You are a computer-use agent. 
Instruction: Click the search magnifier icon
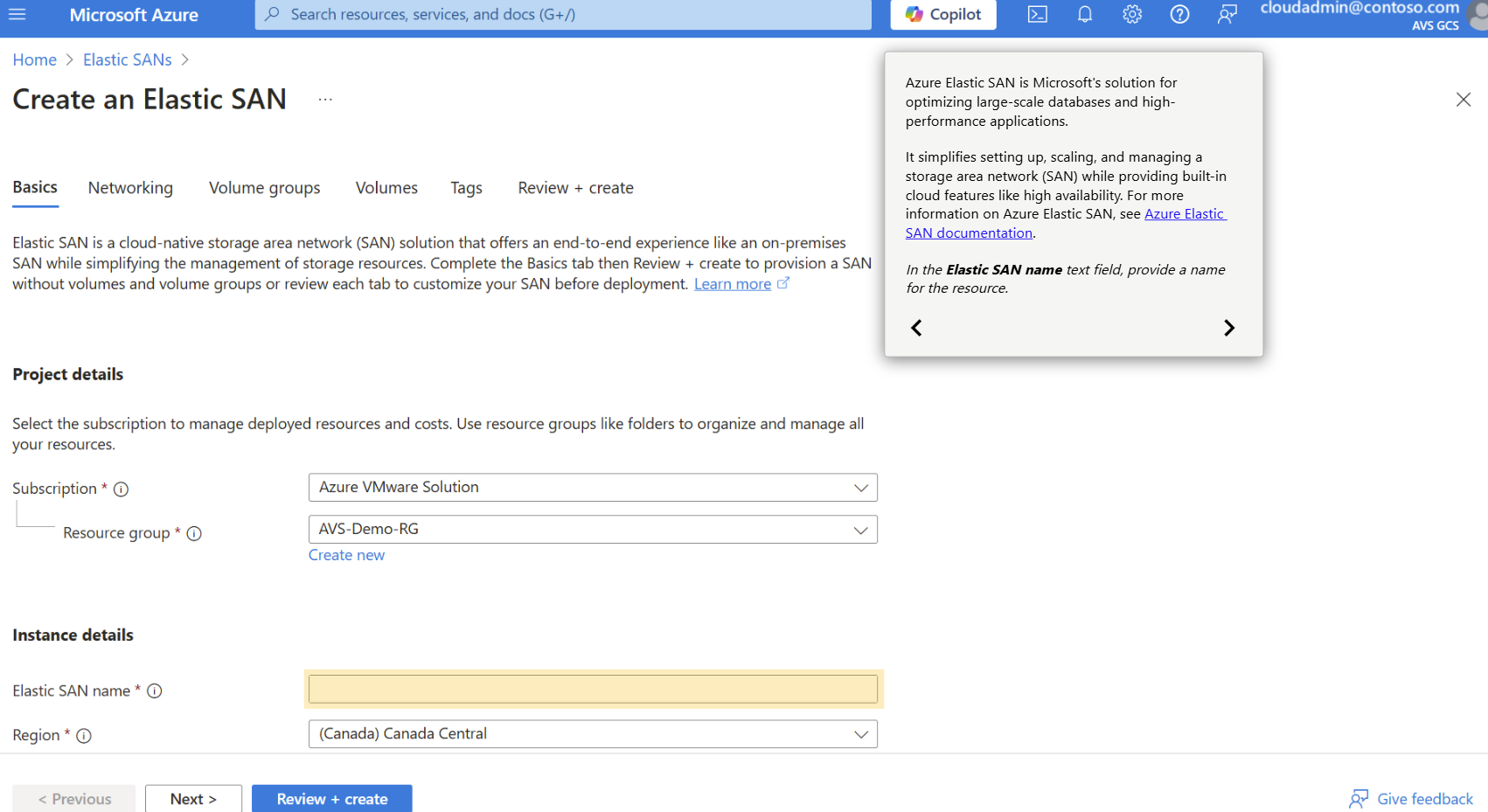pyautogui.click(x=273, y=14)
